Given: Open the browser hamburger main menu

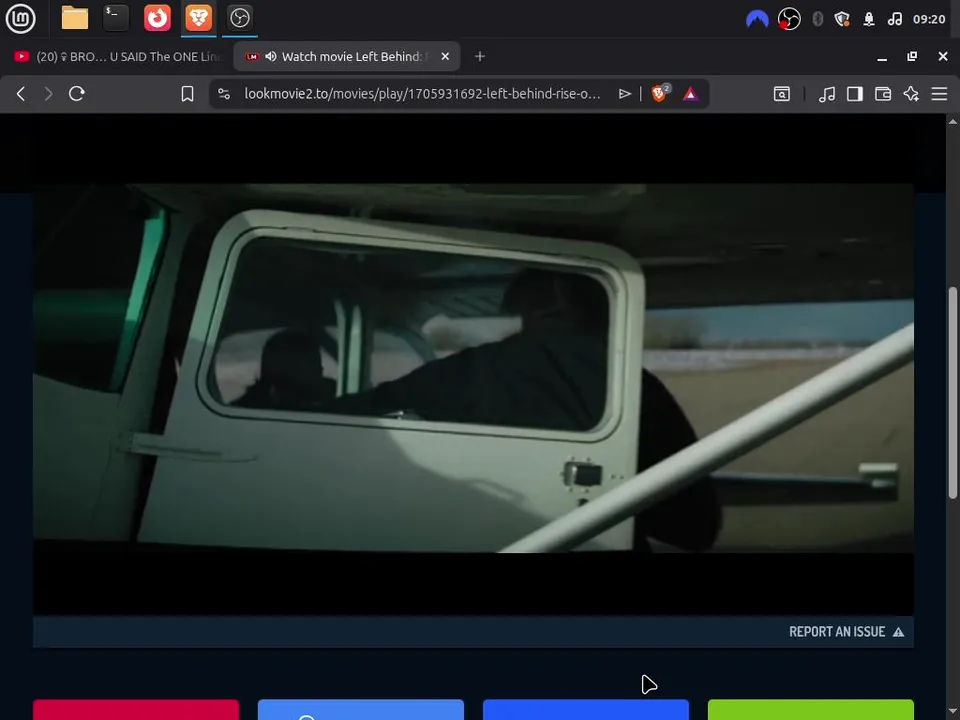Looking at the screenshot, I should coord(939,94).
